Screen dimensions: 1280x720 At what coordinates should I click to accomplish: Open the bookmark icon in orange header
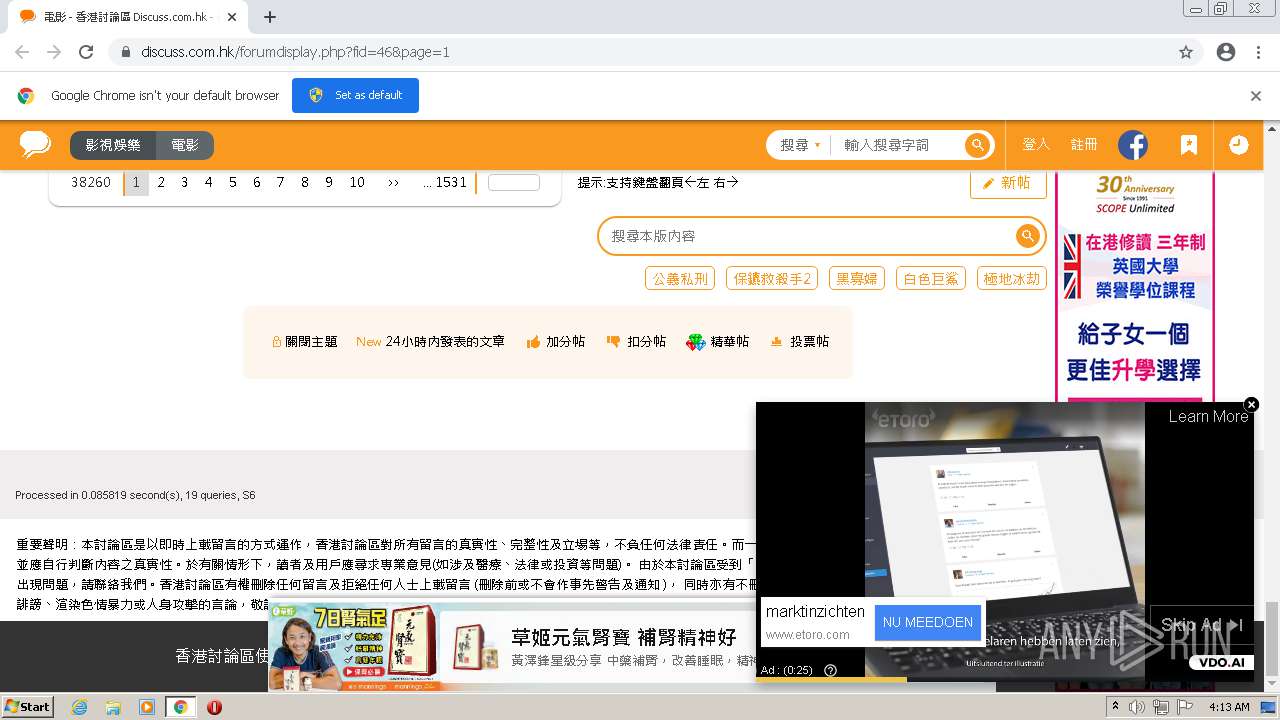(1188, 145)
